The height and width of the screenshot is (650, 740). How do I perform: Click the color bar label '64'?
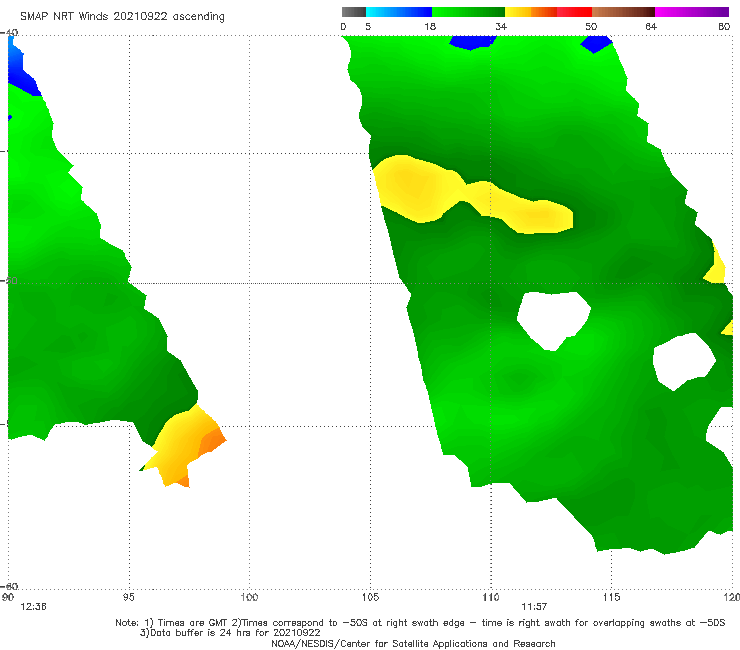[651, 26]
